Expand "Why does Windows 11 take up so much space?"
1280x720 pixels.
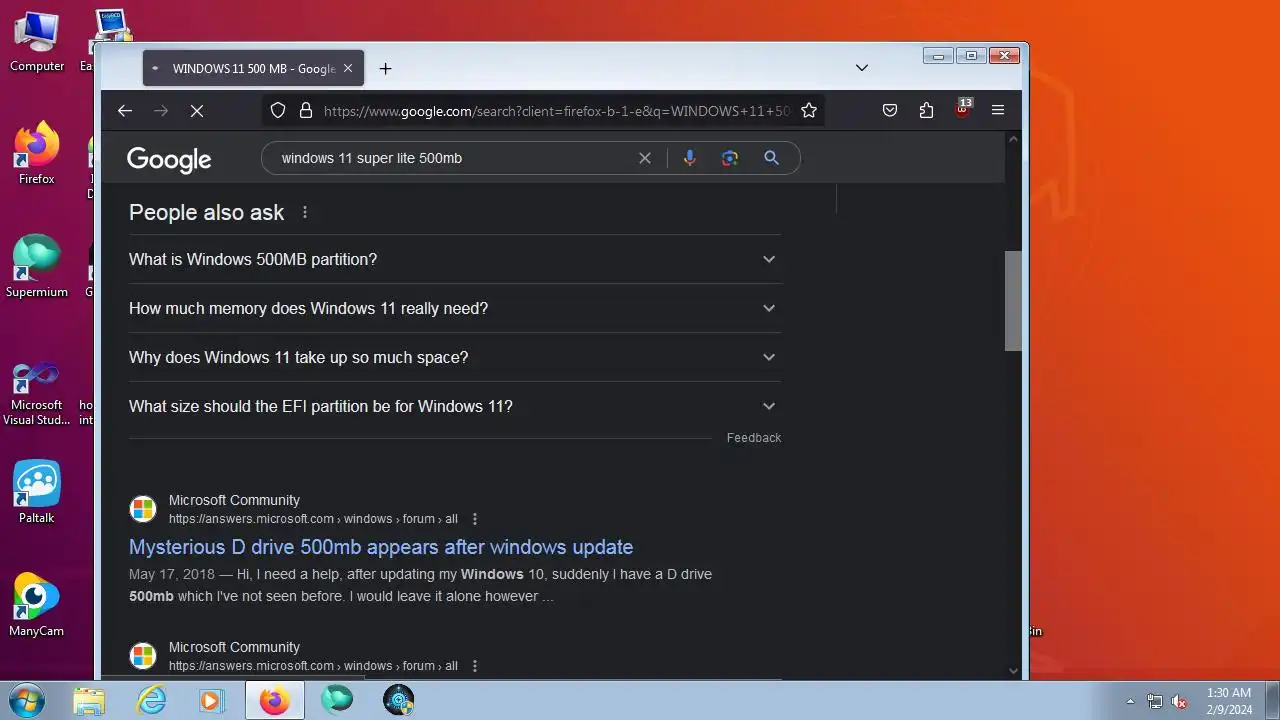455,357
